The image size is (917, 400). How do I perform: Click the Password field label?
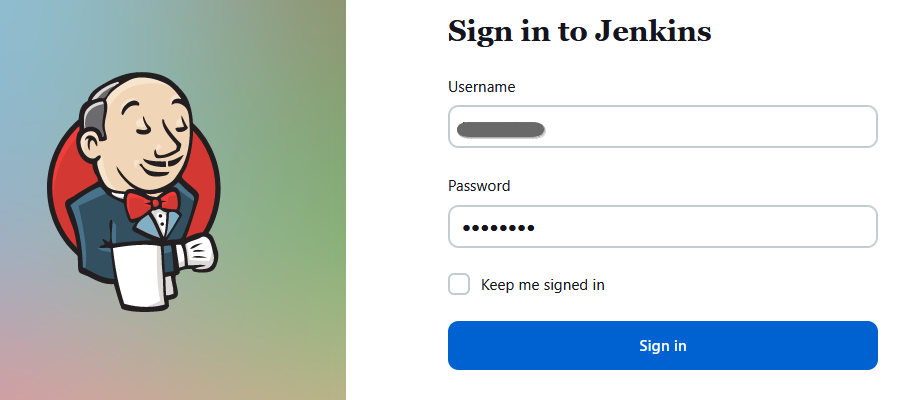pos(479,186)
